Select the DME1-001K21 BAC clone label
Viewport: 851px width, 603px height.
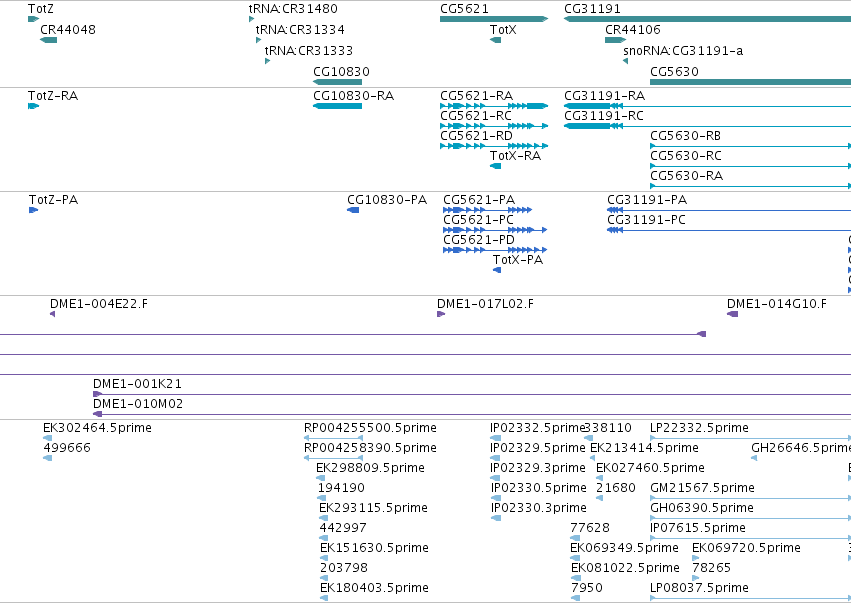pyautogui.click(x=137, y=384)
